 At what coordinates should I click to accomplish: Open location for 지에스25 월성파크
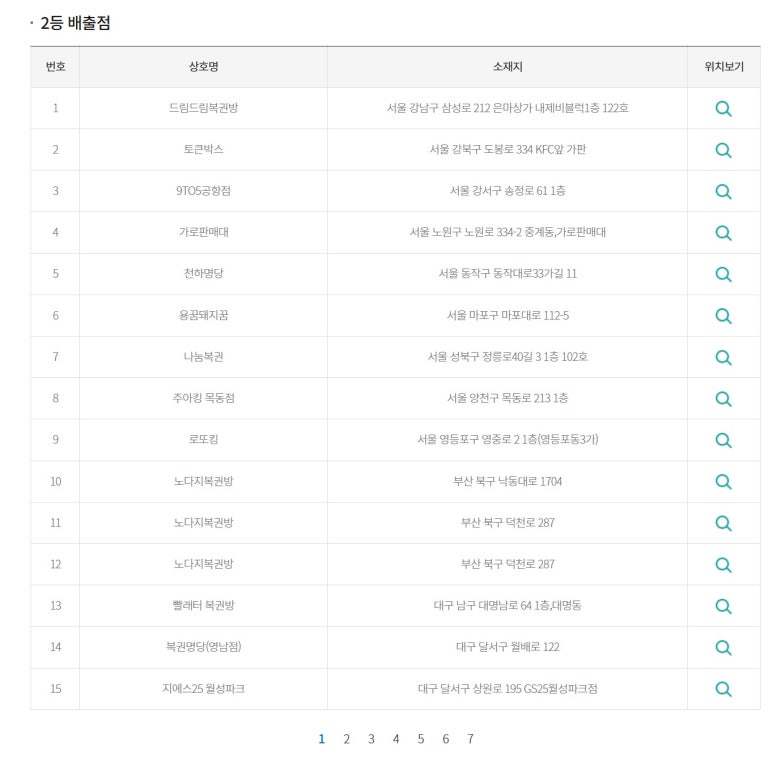723,689
